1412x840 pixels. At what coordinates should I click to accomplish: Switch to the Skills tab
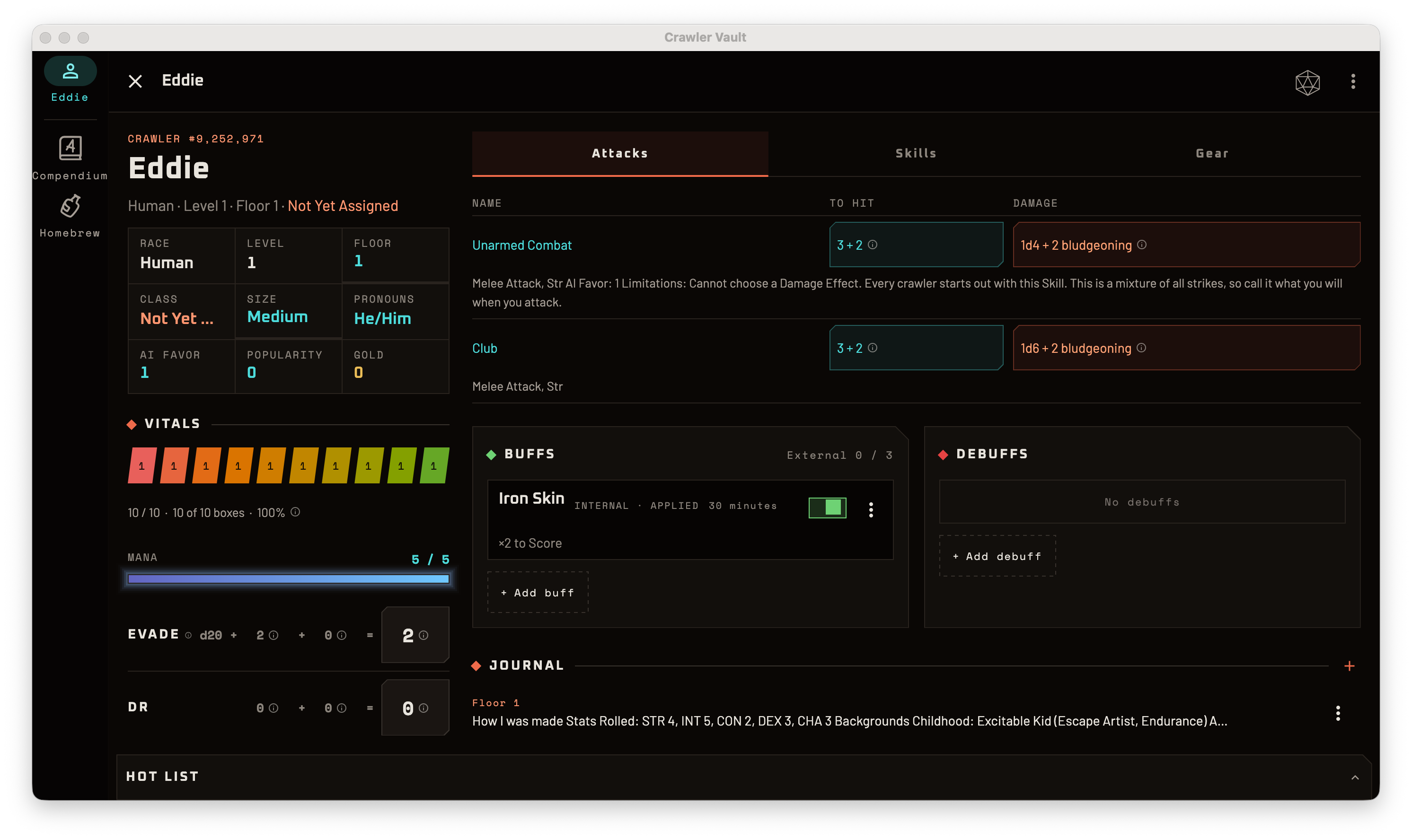pos(916,153)
